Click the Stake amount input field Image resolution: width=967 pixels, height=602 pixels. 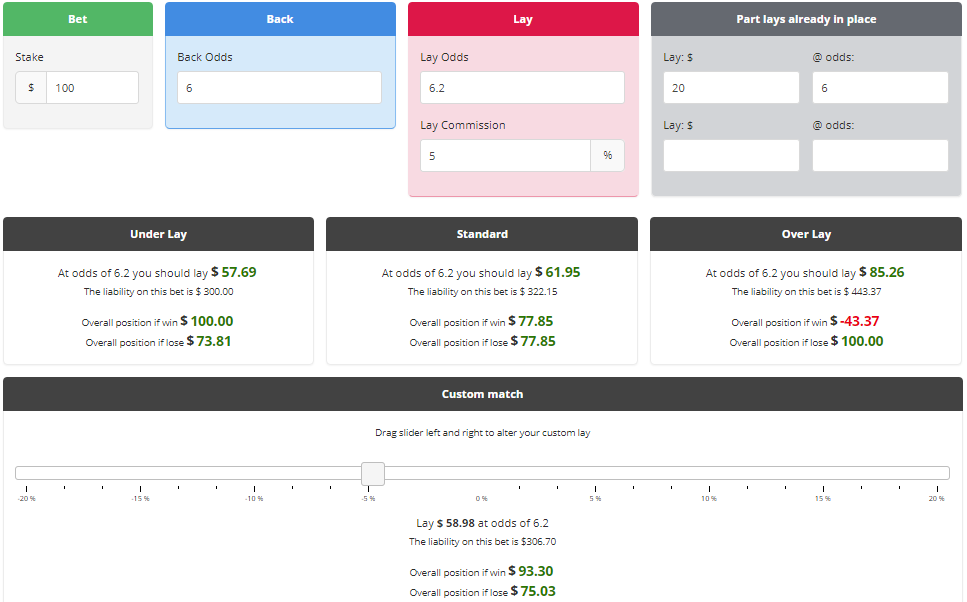coord(92,88)
